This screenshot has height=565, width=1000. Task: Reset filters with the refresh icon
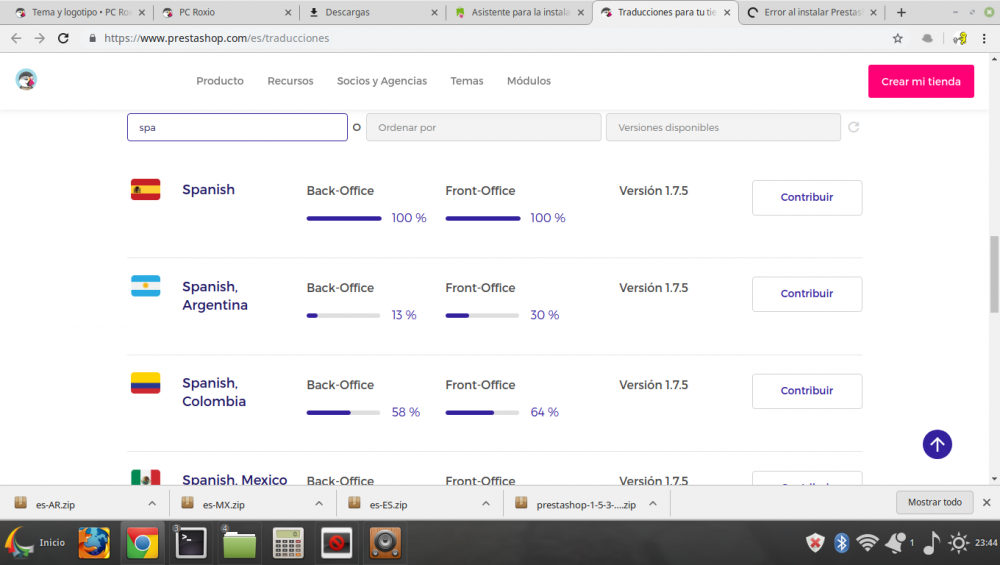853,127
